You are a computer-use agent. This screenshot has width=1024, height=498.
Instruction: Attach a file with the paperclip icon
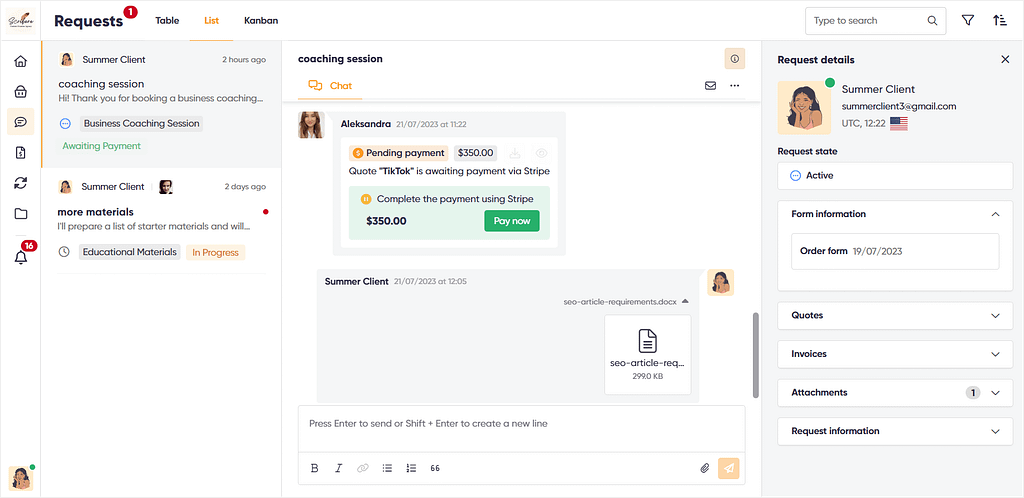[x=704, y=468]
